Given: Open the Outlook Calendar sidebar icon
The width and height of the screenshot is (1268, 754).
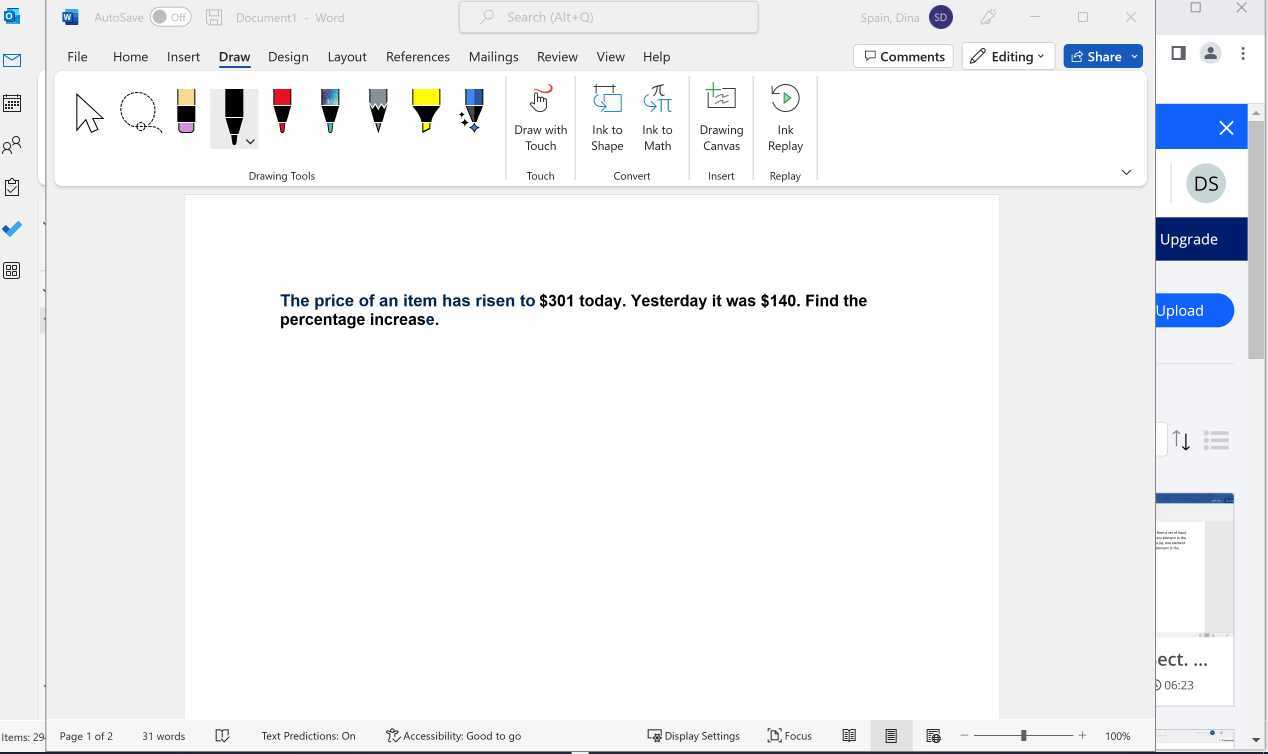Looking at the screenshot, I should click(x=12, y=103).
